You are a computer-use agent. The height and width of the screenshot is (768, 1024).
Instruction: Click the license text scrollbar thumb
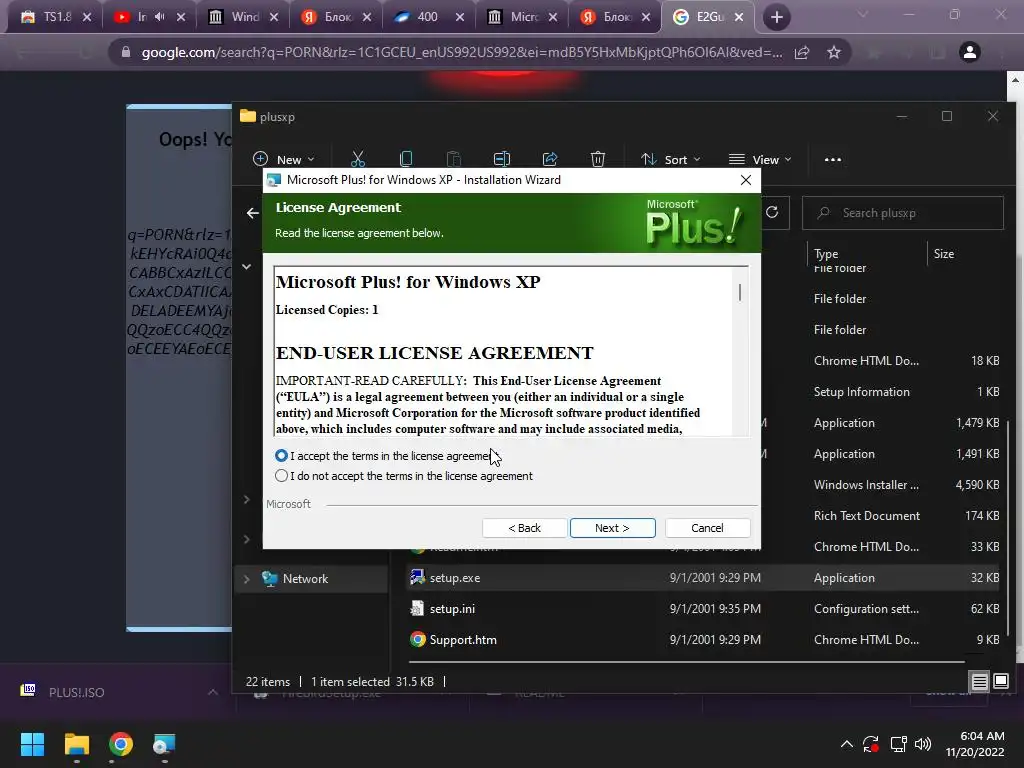tap(740, 292)
